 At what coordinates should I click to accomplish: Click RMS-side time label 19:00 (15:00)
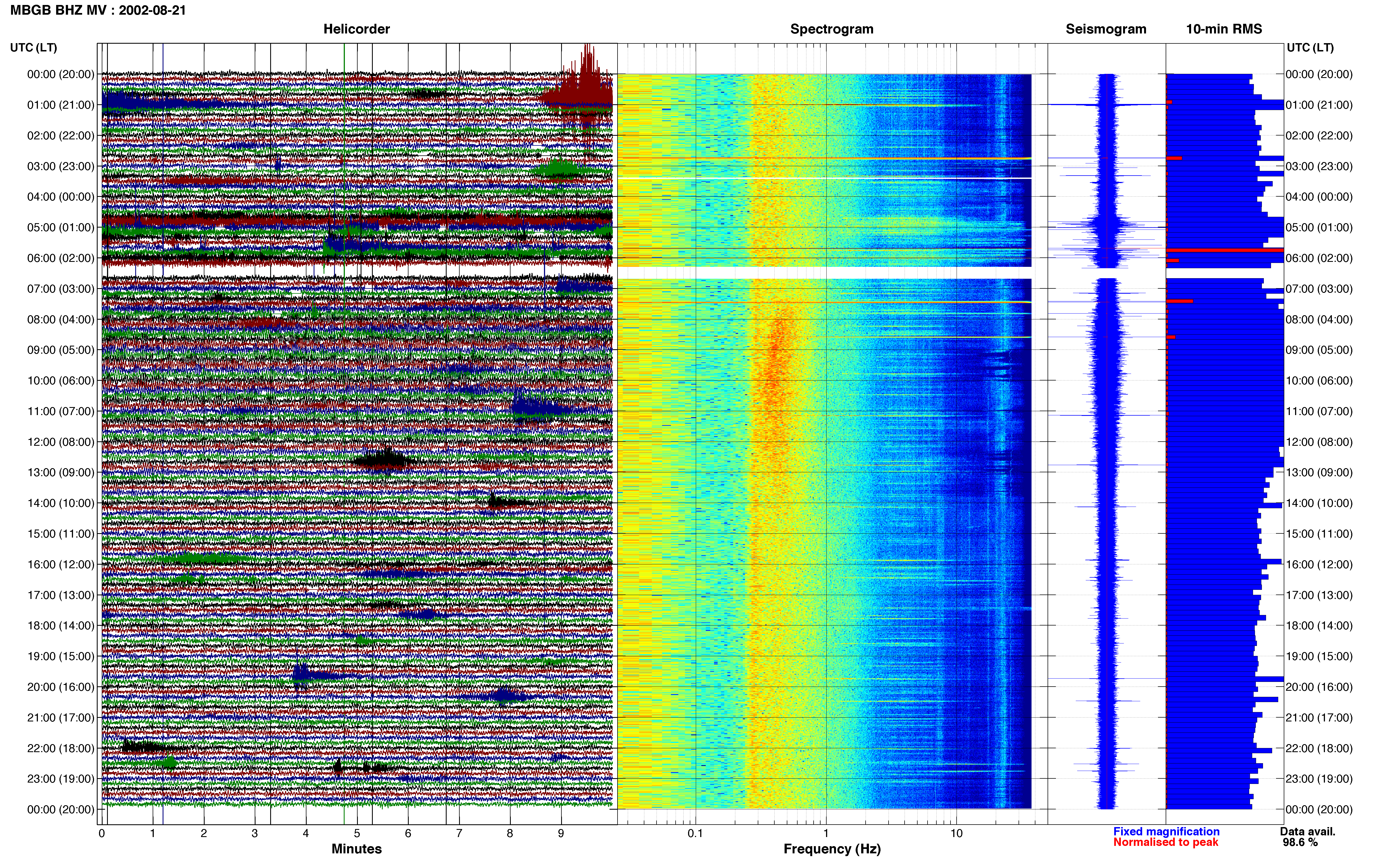[1319, 656]
